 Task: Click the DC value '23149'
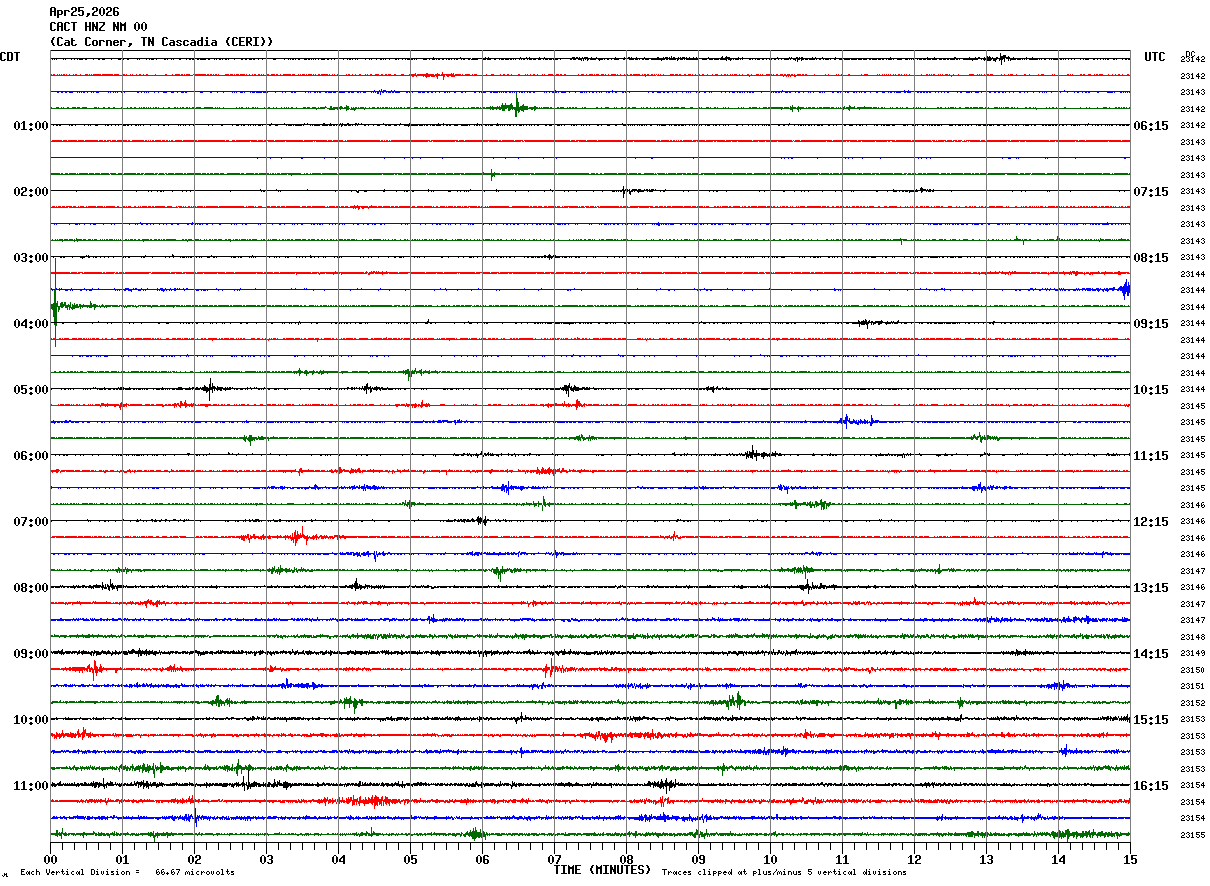pos(1192,654)
